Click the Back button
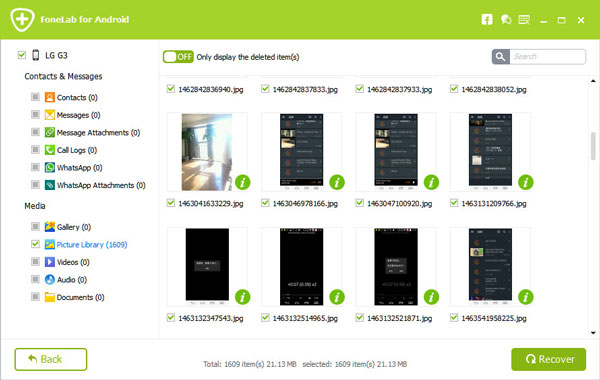Image resolution: width=600 pixels, height=380 pixels. [51, 359]
